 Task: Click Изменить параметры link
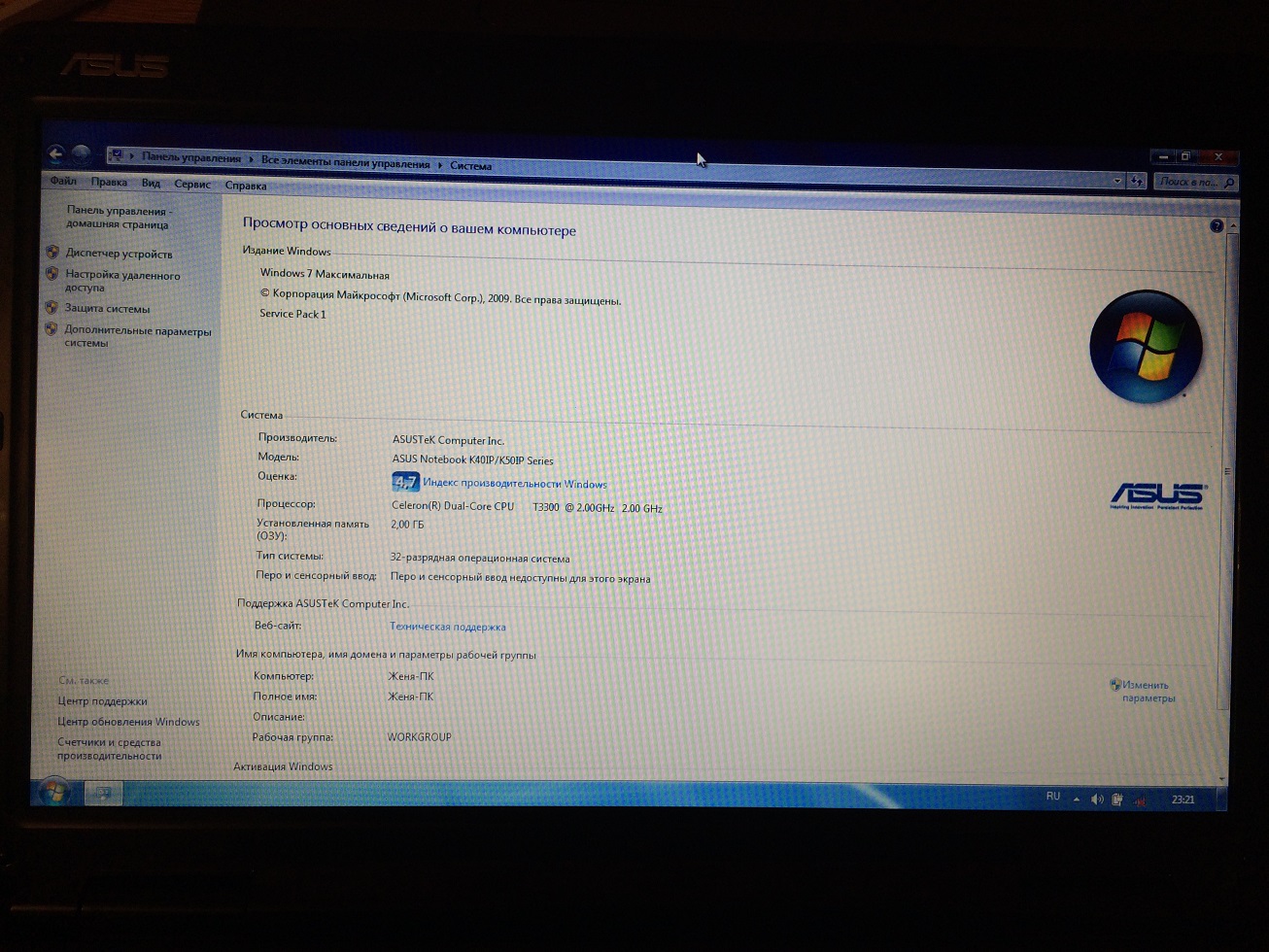(1148, 691)
